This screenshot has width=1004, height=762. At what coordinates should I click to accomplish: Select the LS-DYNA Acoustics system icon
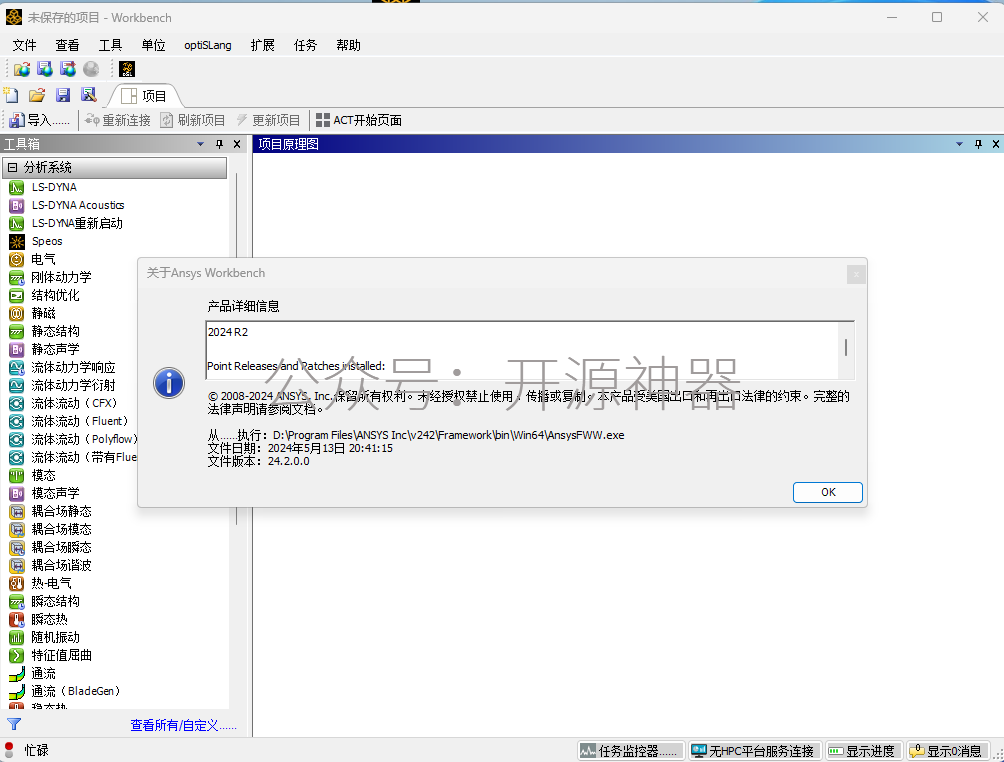[17, 206]
